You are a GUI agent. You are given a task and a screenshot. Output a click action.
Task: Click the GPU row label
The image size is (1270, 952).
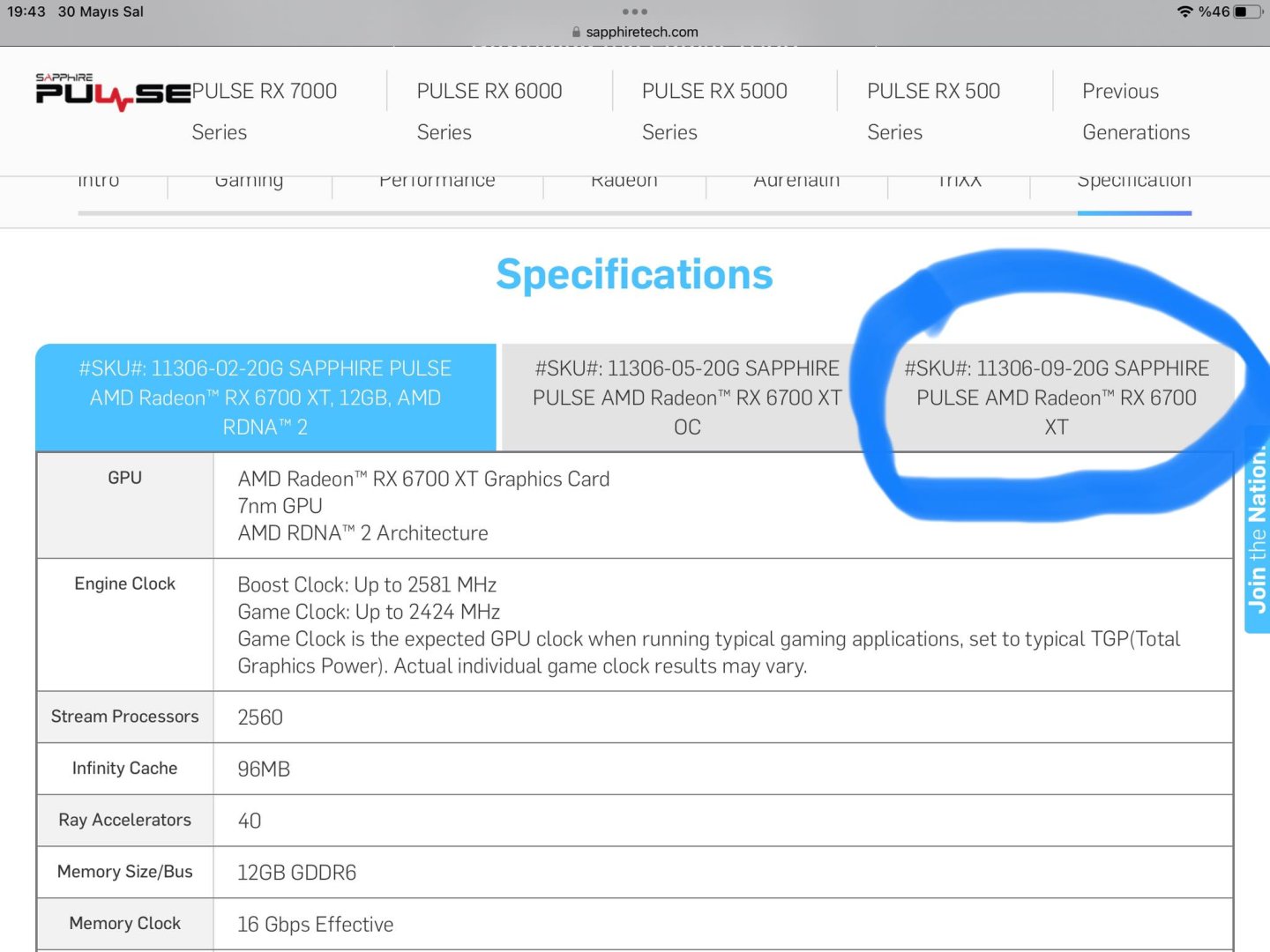pyautogui.click(x=125, y=478)
